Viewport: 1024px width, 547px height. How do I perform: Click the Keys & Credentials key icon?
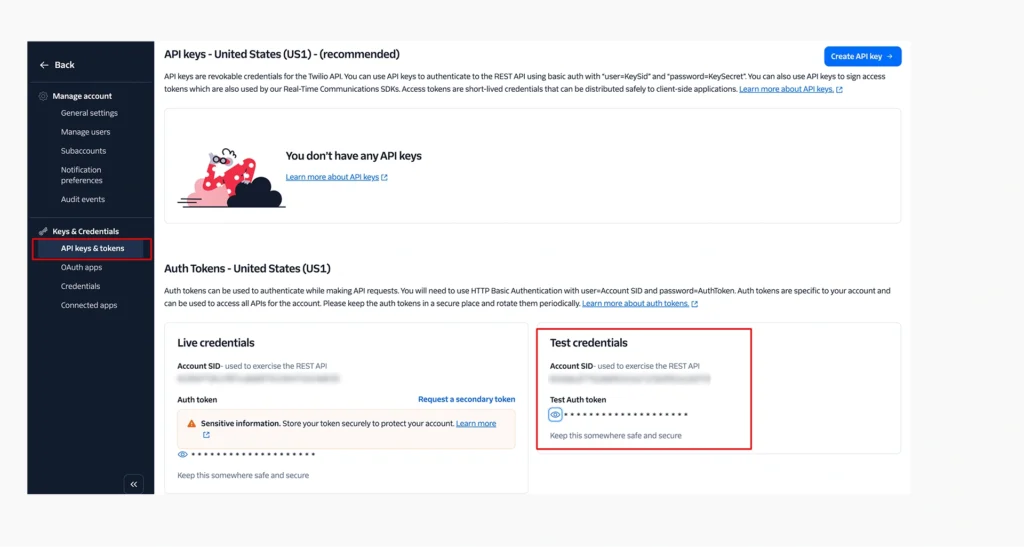[43, 231]
